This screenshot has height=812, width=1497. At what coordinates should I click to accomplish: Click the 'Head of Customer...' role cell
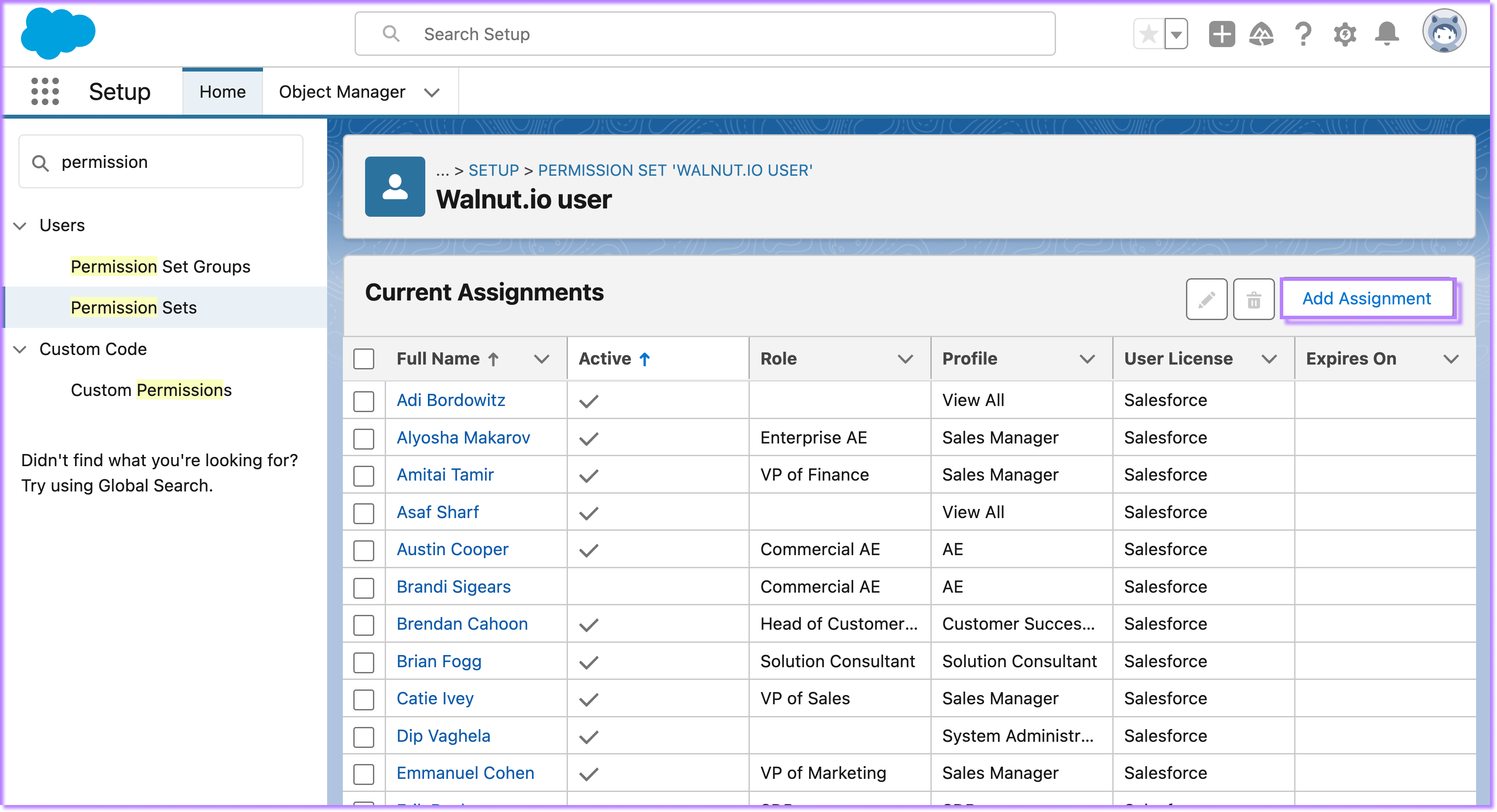[839, 624]
